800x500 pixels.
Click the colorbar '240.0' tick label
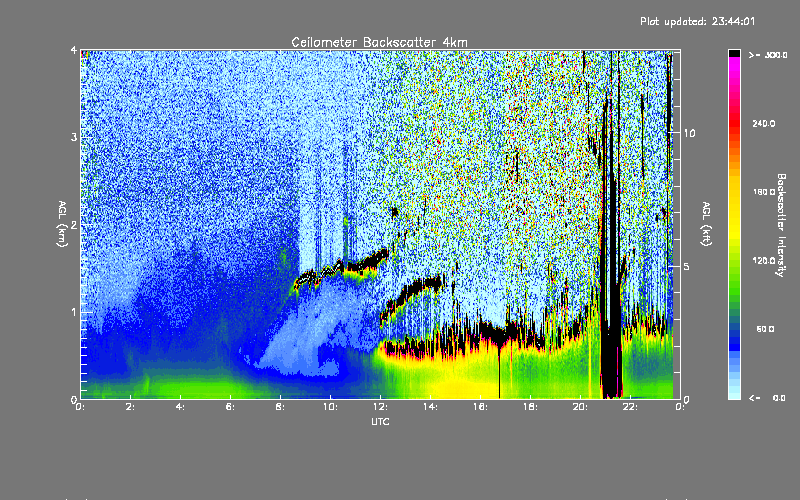(764, 124)
